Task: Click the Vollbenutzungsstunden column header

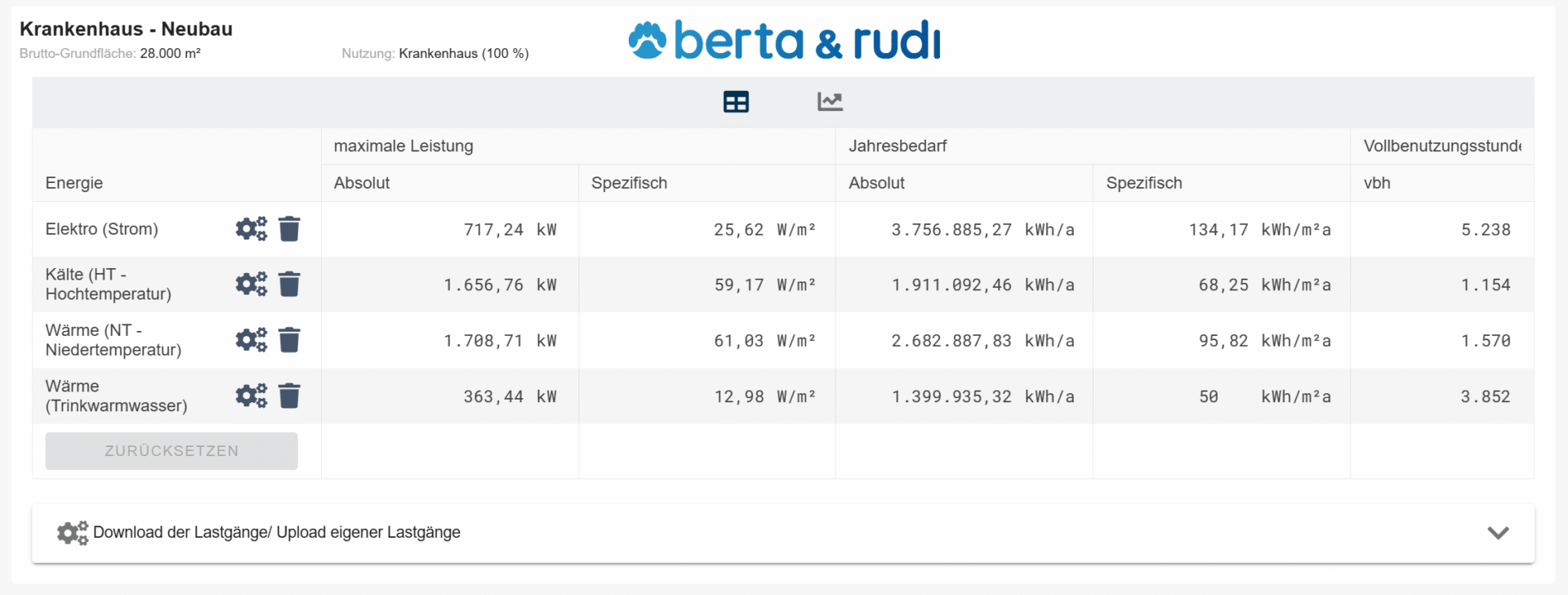Action: click(x=1441, y=146)
